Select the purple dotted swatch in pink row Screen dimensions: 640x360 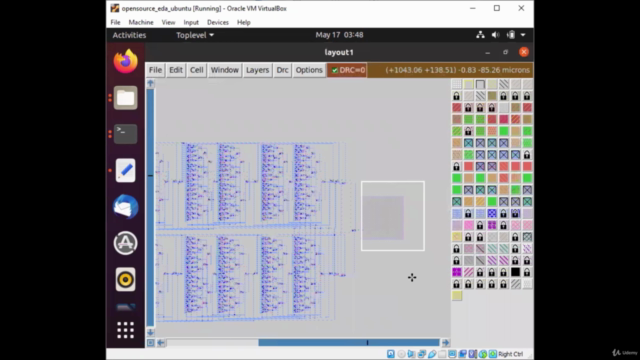point(492,225)
